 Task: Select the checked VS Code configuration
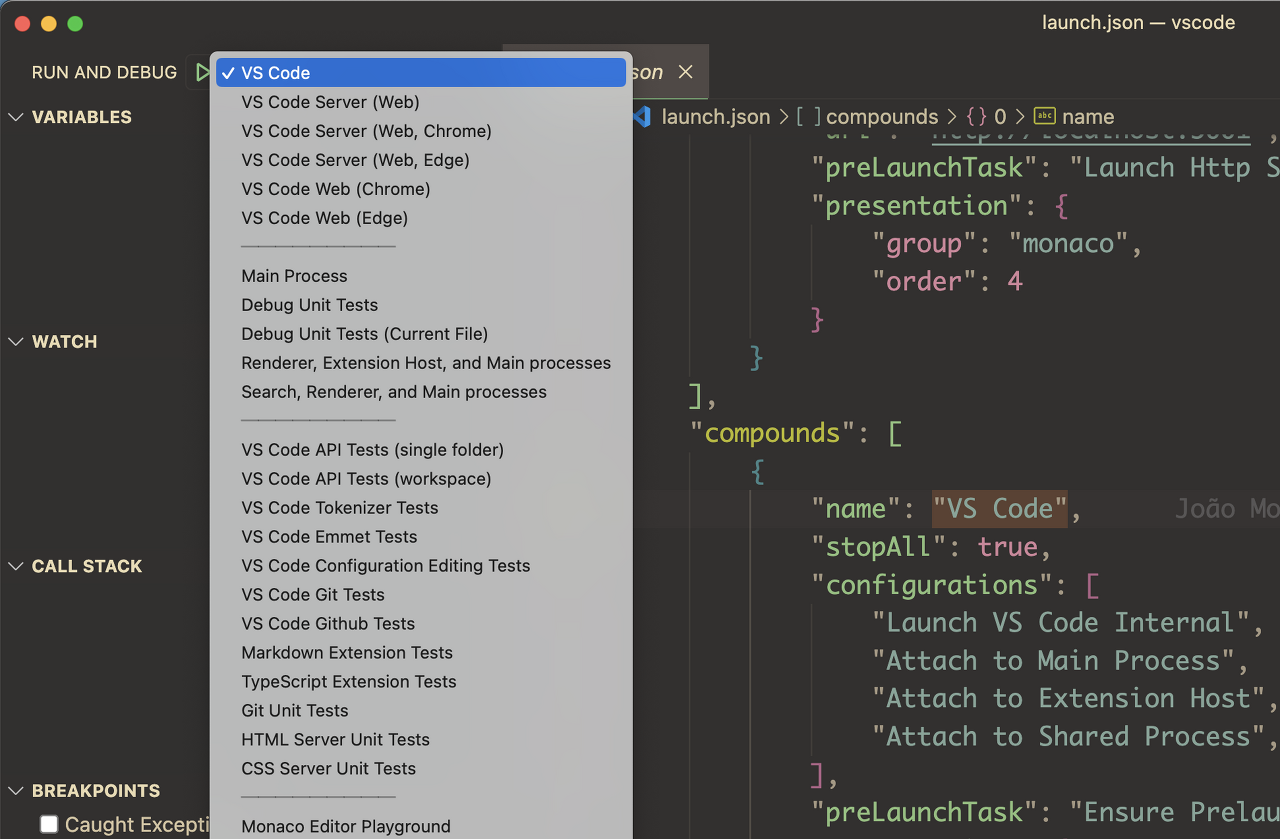click(x=420, y=72)
